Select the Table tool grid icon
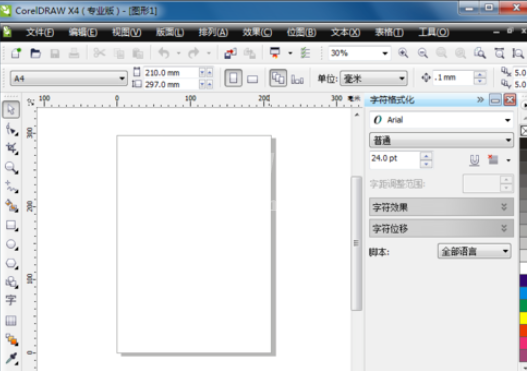527x371 pixels. 11,320
